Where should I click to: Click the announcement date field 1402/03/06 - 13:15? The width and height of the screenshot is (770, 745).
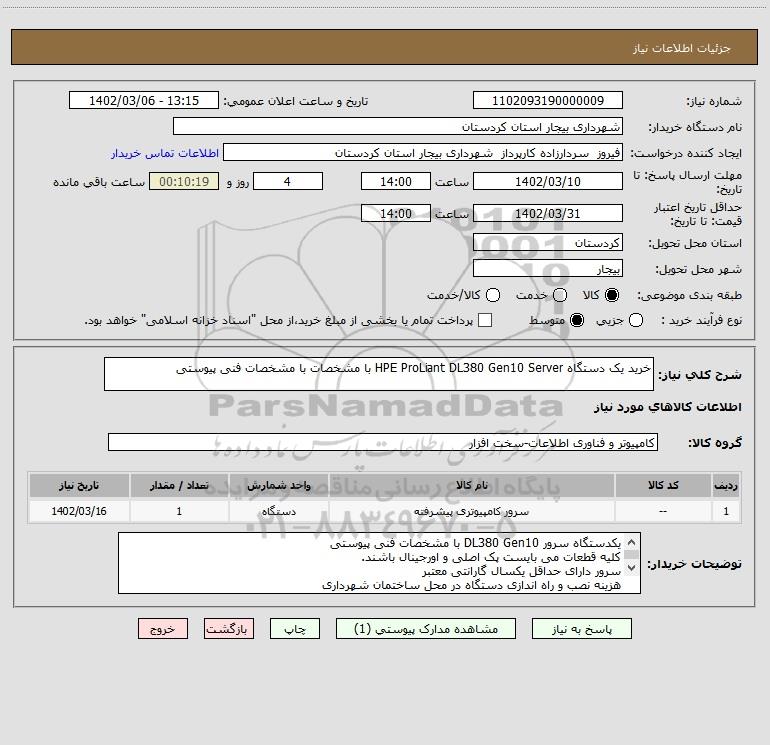click(144, 101)
